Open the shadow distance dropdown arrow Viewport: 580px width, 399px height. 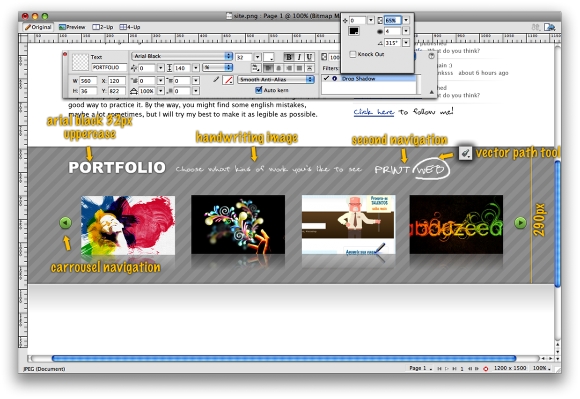coord(370,20)
